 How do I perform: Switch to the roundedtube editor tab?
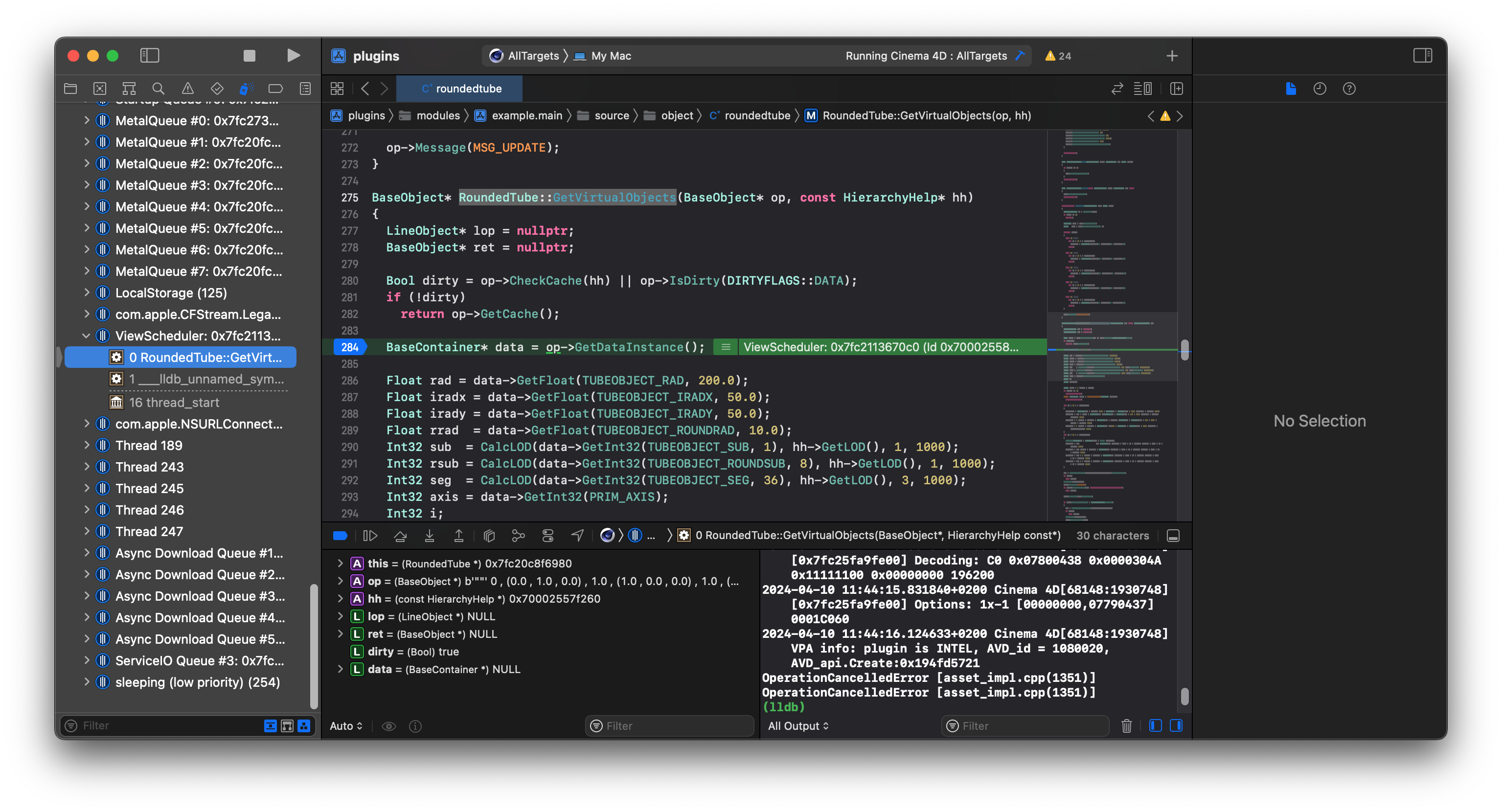459,89
